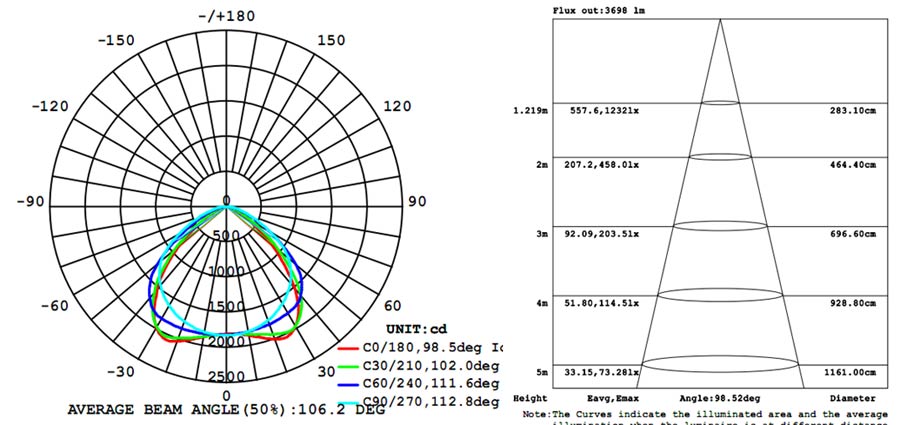Click the average beam angle 106.2 DEG text
900x425 pixels.
point(225,410)
